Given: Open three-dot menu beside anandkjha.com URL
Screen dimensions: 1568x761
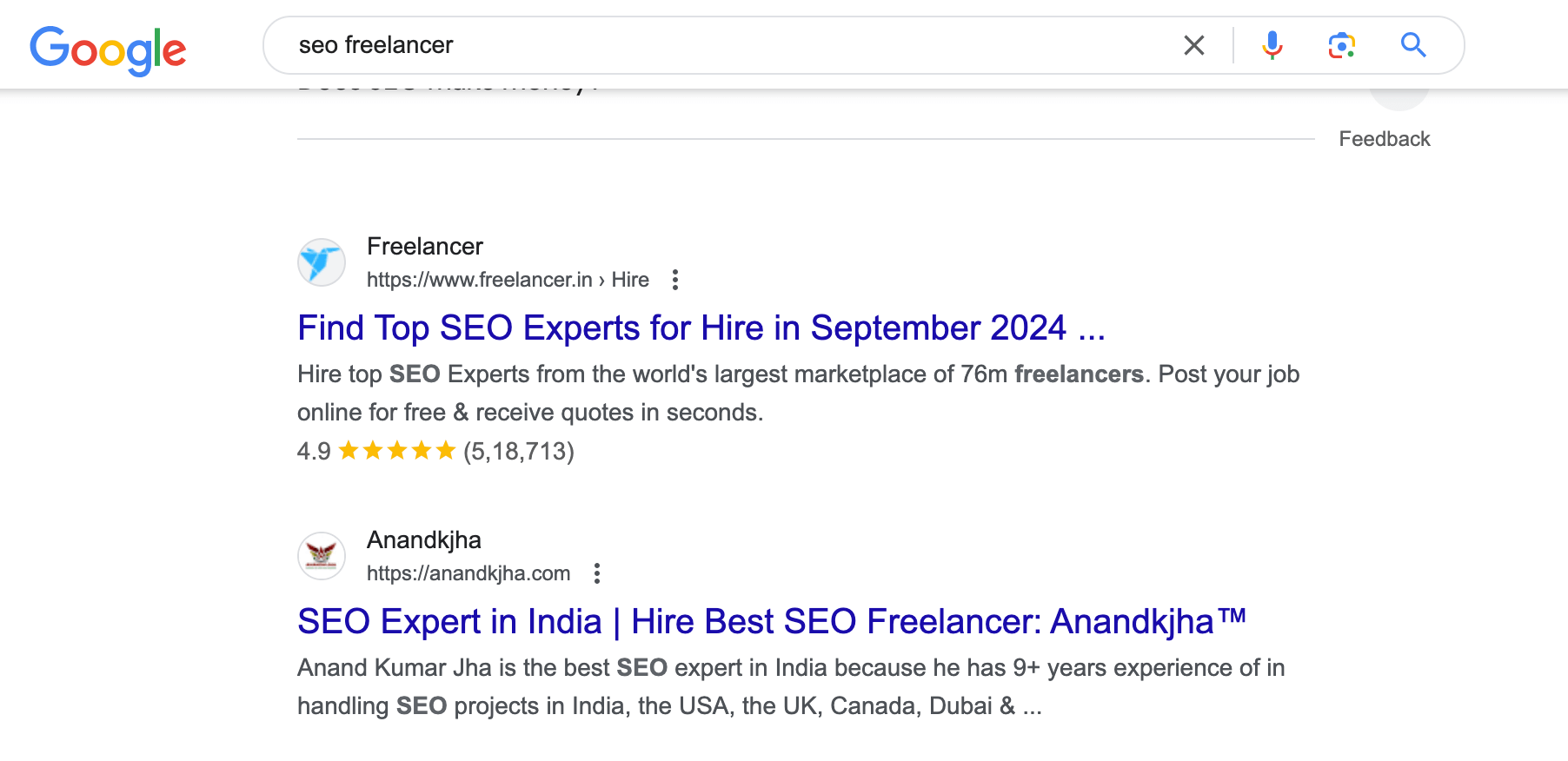Looking at the screenshot, I should pyautogui.click(x=597, y=573).
